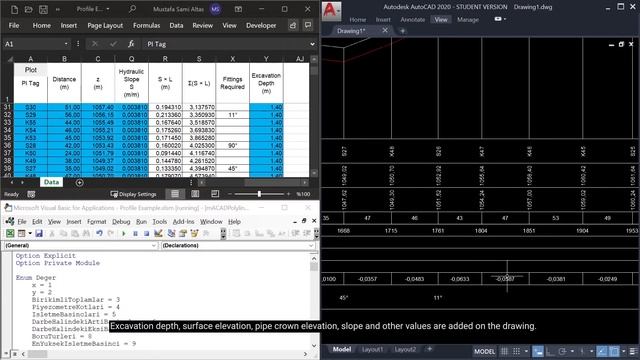Click the View Microsoft Excel icon in VBA toolbar
640x360 pixels.
tap(10, 233)
